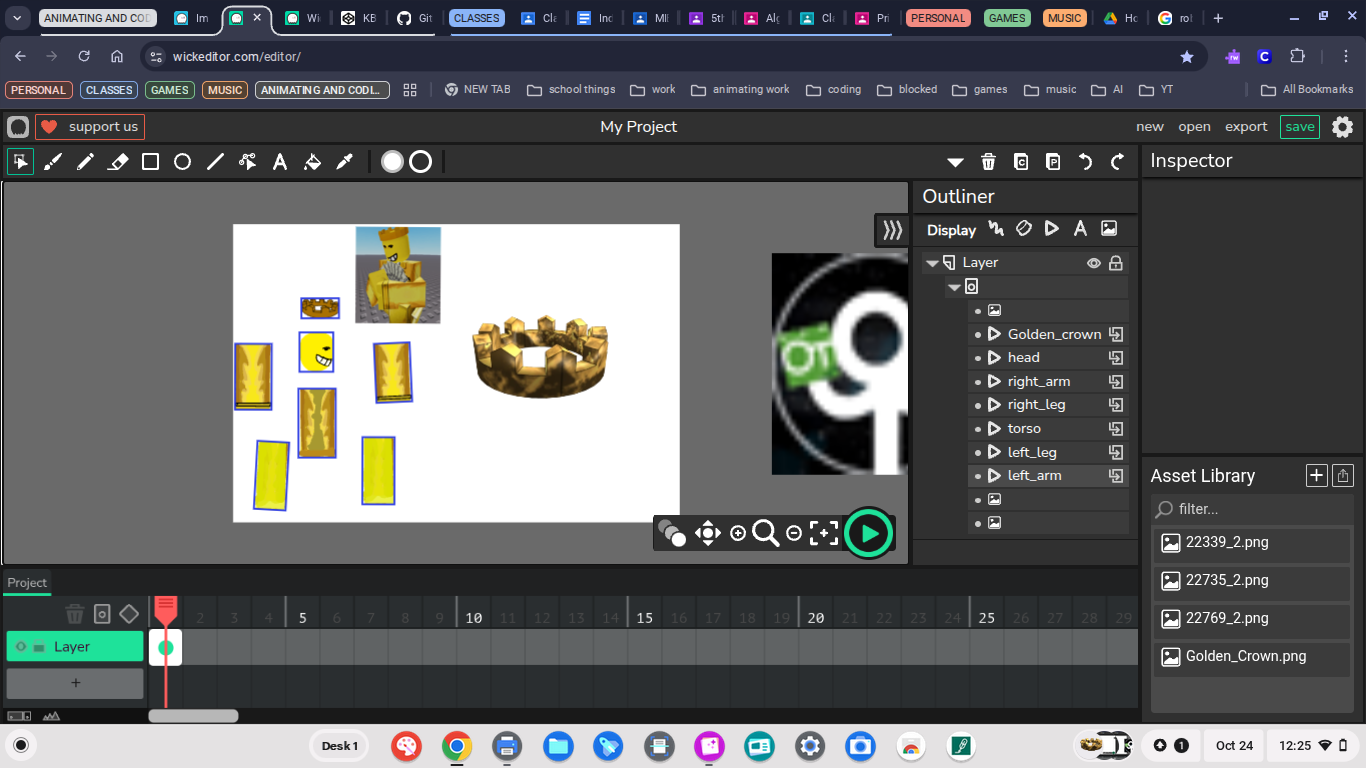Select the Text tool in toolbar
Viewport: 1366px width, 768px height.
coord(280,162)
